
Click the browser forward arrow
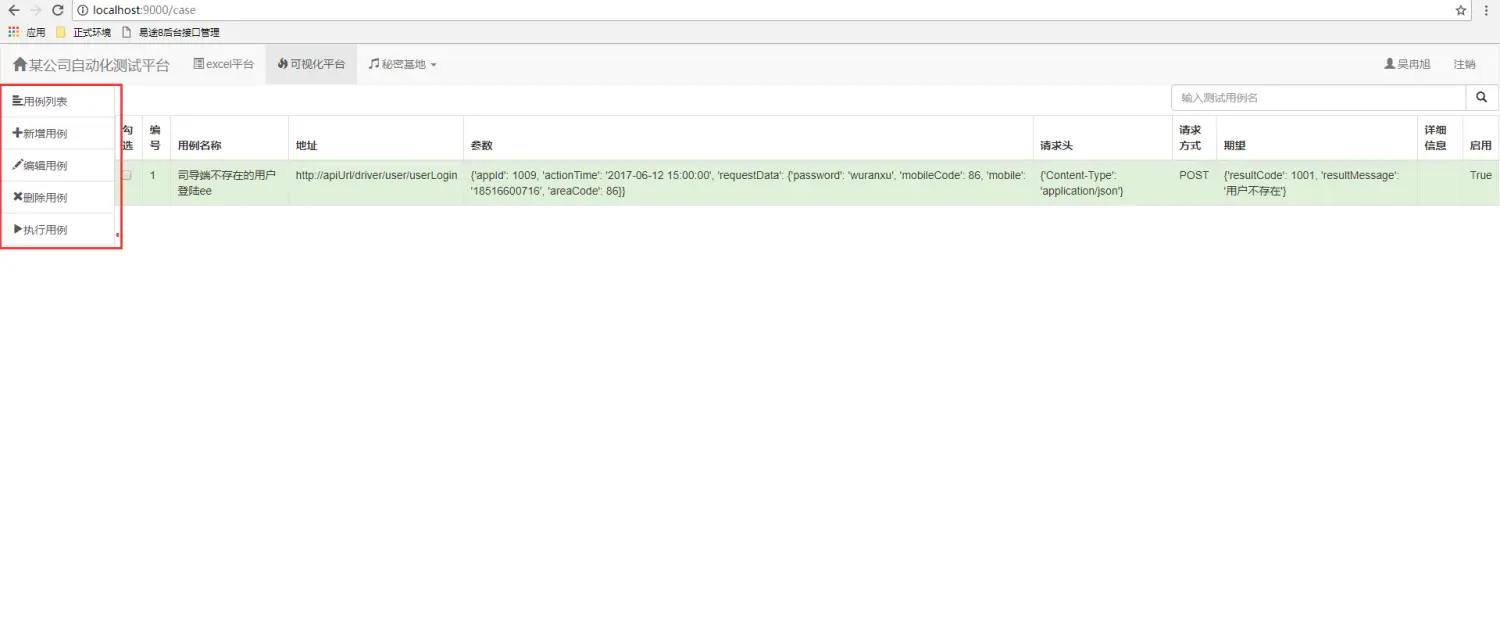(36, 10)
